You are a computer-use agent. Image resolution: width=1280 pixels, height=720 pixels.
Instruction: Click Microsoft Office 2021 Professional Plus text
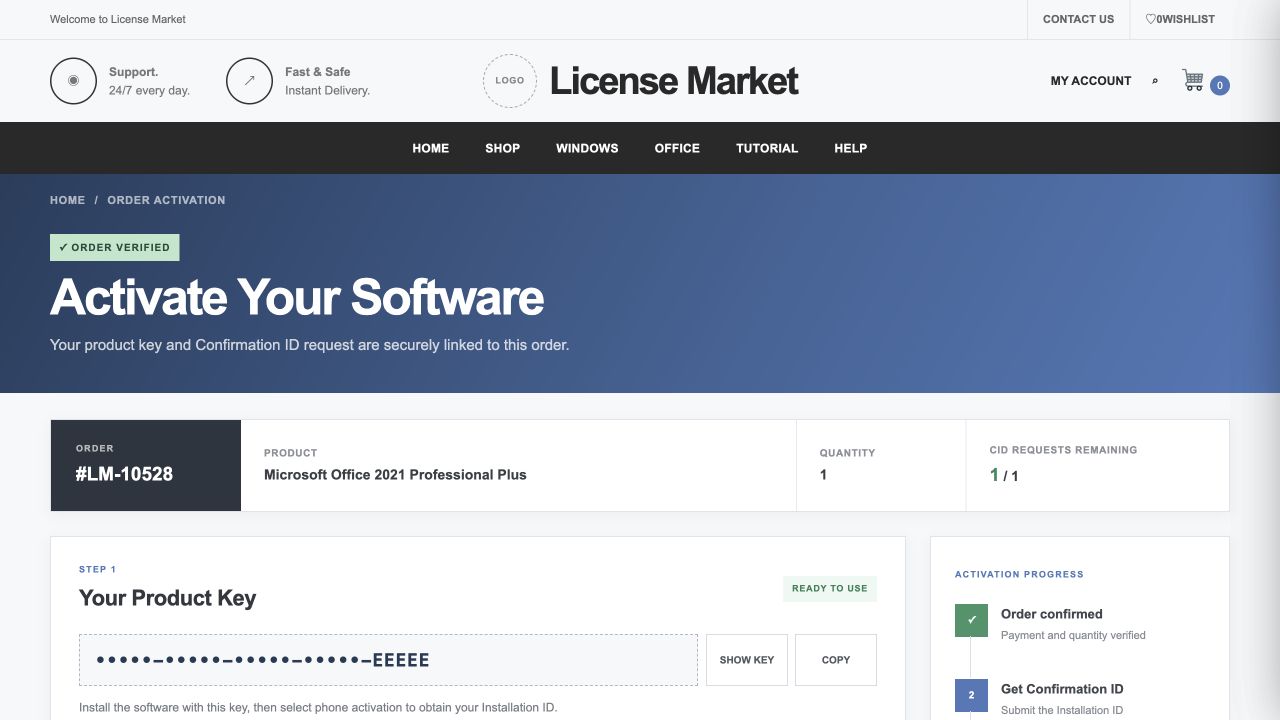point(395,475)
